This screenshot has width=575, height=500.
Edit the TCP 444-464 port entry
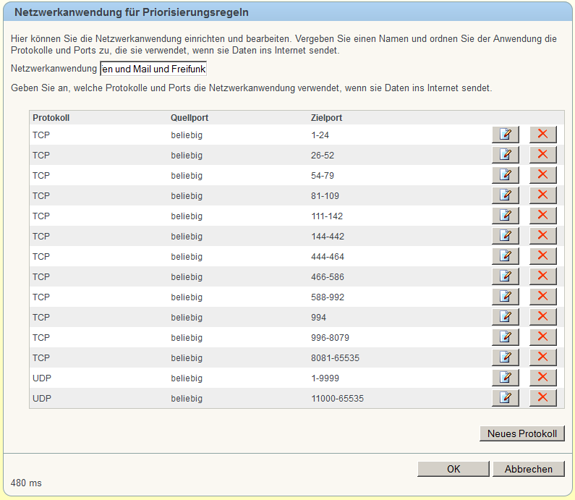[505, 256]
